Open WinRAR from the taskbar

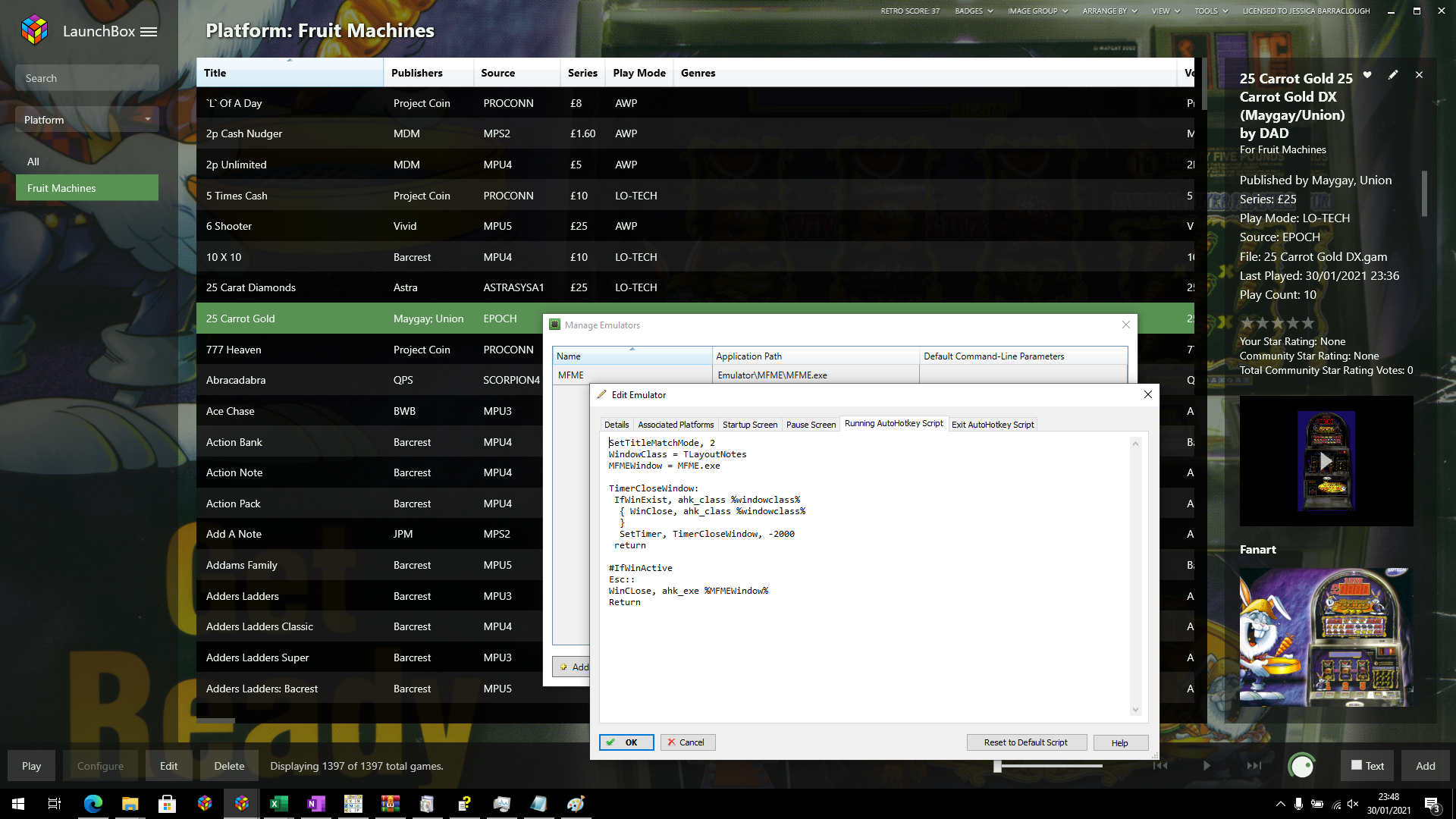point(391,804)
